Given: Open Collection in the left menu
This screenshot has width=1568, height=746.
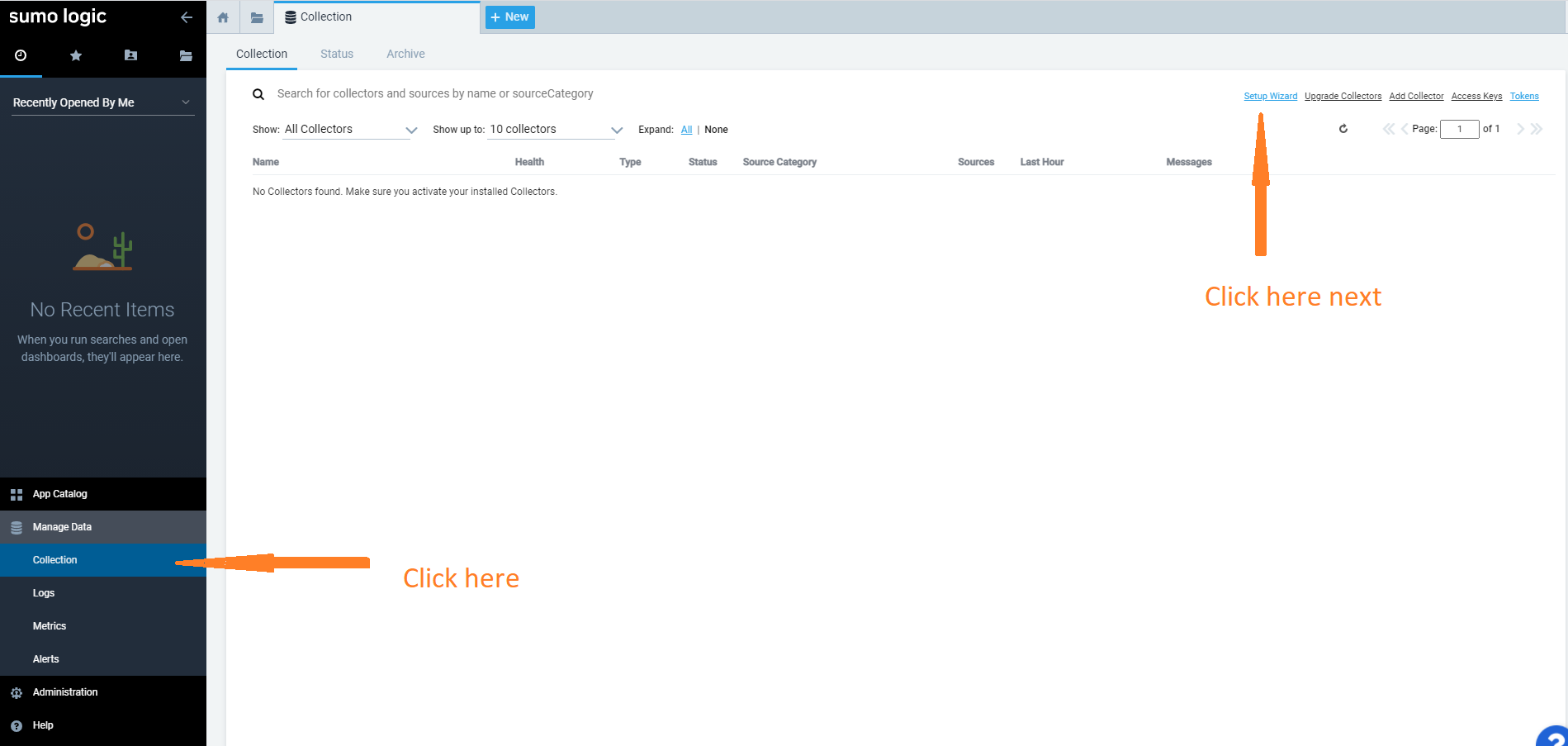Looking at the screenshot, I should pyautogui.click(x=103, y=560).
